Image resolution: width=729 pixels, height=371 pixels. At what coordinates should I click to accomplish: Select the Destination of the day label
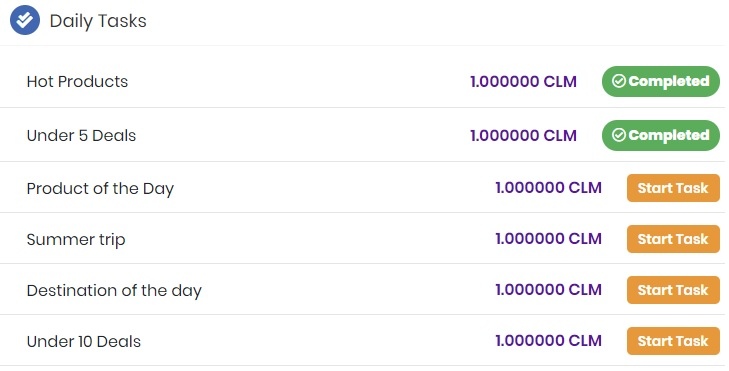pyautogui.click(x=114, y=291)
